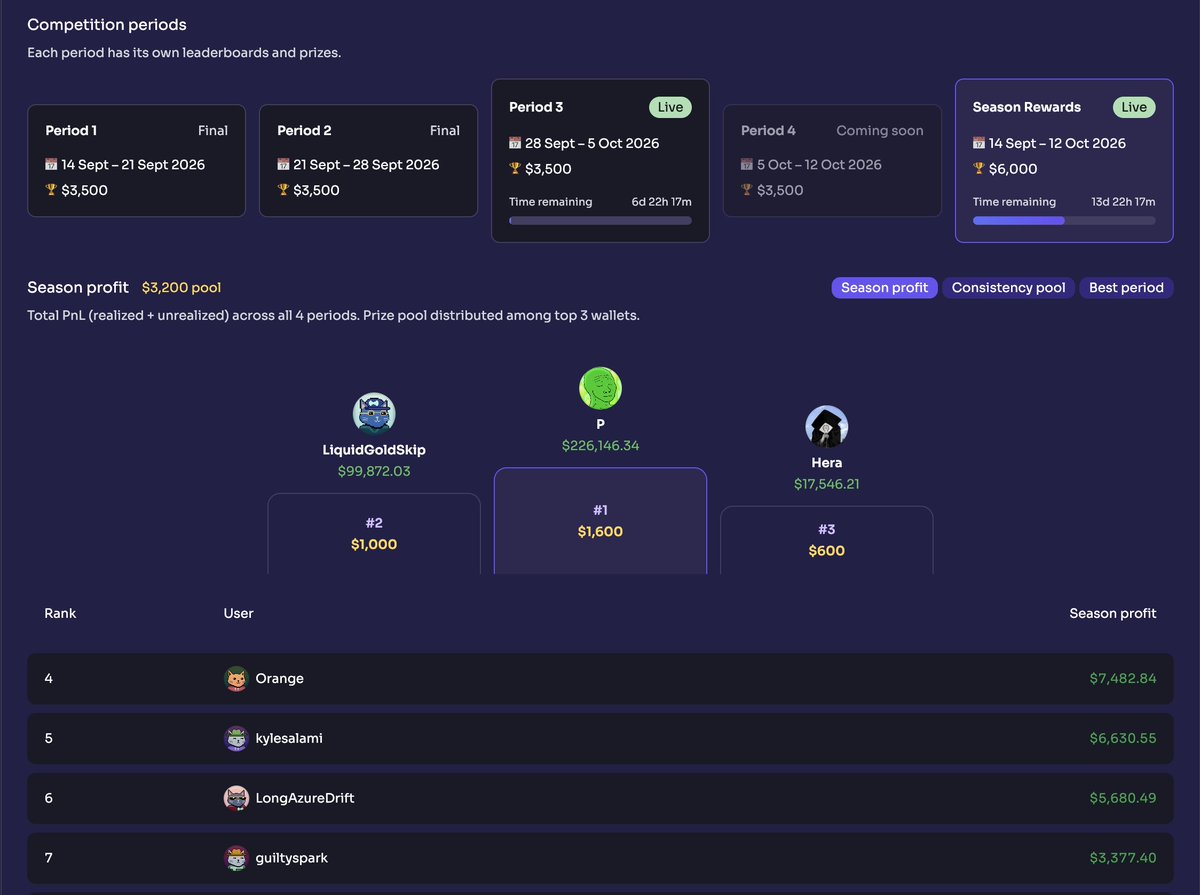Click the calendar icon in Period 2 card
1200x895 pixels.
[x=284, y=164]
